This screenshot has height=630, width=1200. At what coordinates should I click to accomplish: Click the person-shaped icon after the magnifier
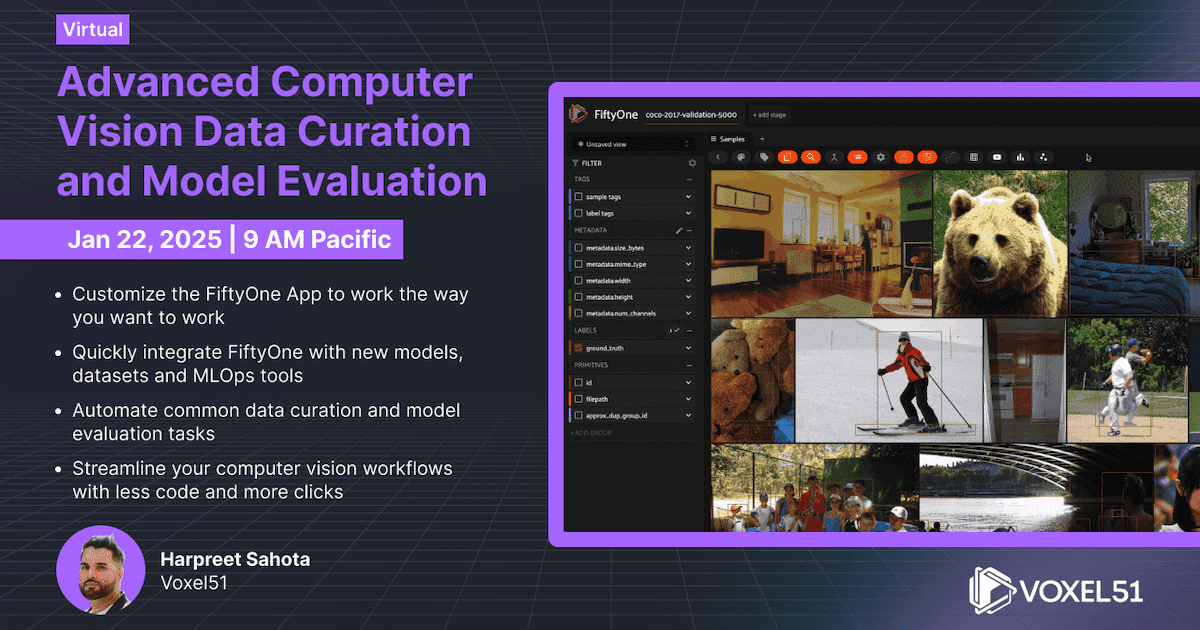[834, 157]
